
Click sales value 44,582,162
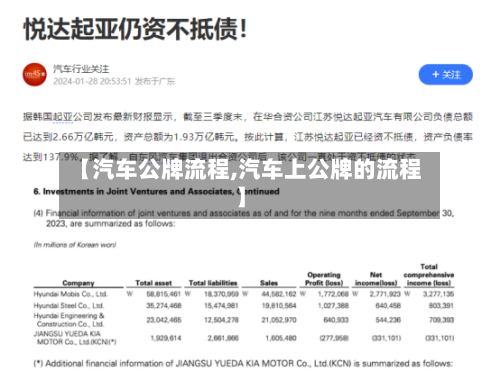click(x=279, y=294)
